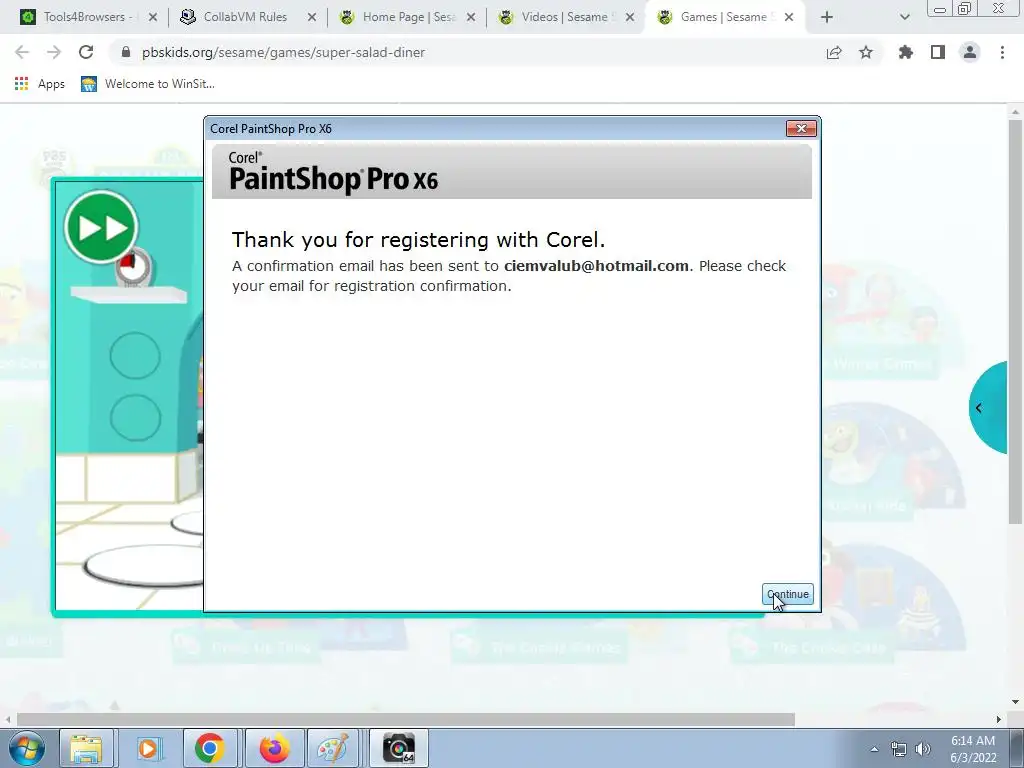This screenshot has height=768, width=1024.
Task: Toggle the Chrome side panel
Action: tap(938, 52)
